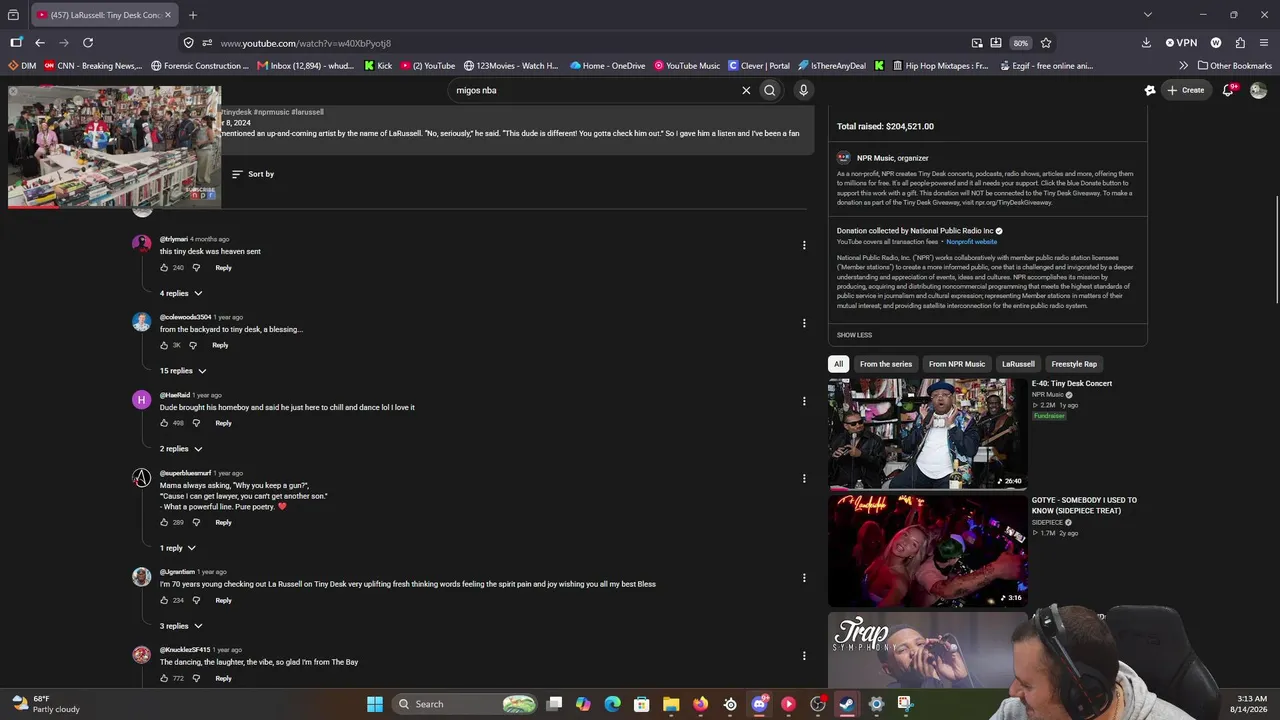1280x720 pixels.
Task: Go back to previous page
Action: coord(40,43)
